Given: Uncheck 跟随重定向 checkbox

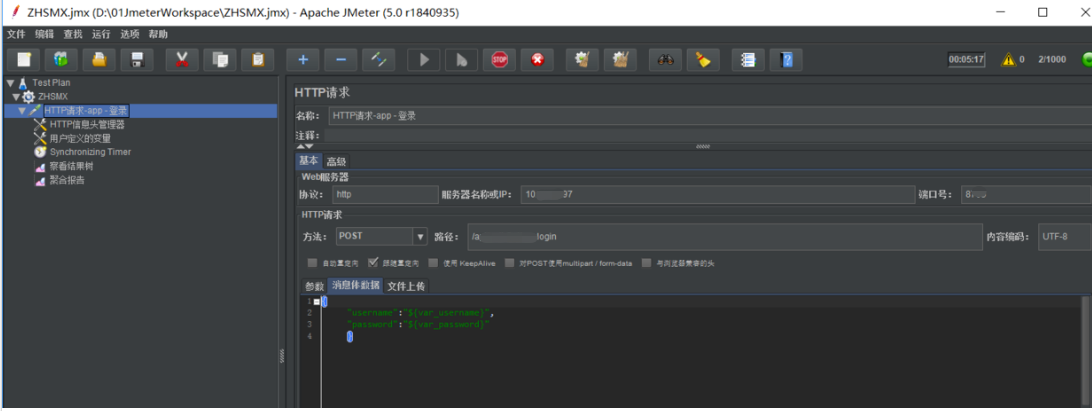Looking at the screenshot, I should pos(373,263).
